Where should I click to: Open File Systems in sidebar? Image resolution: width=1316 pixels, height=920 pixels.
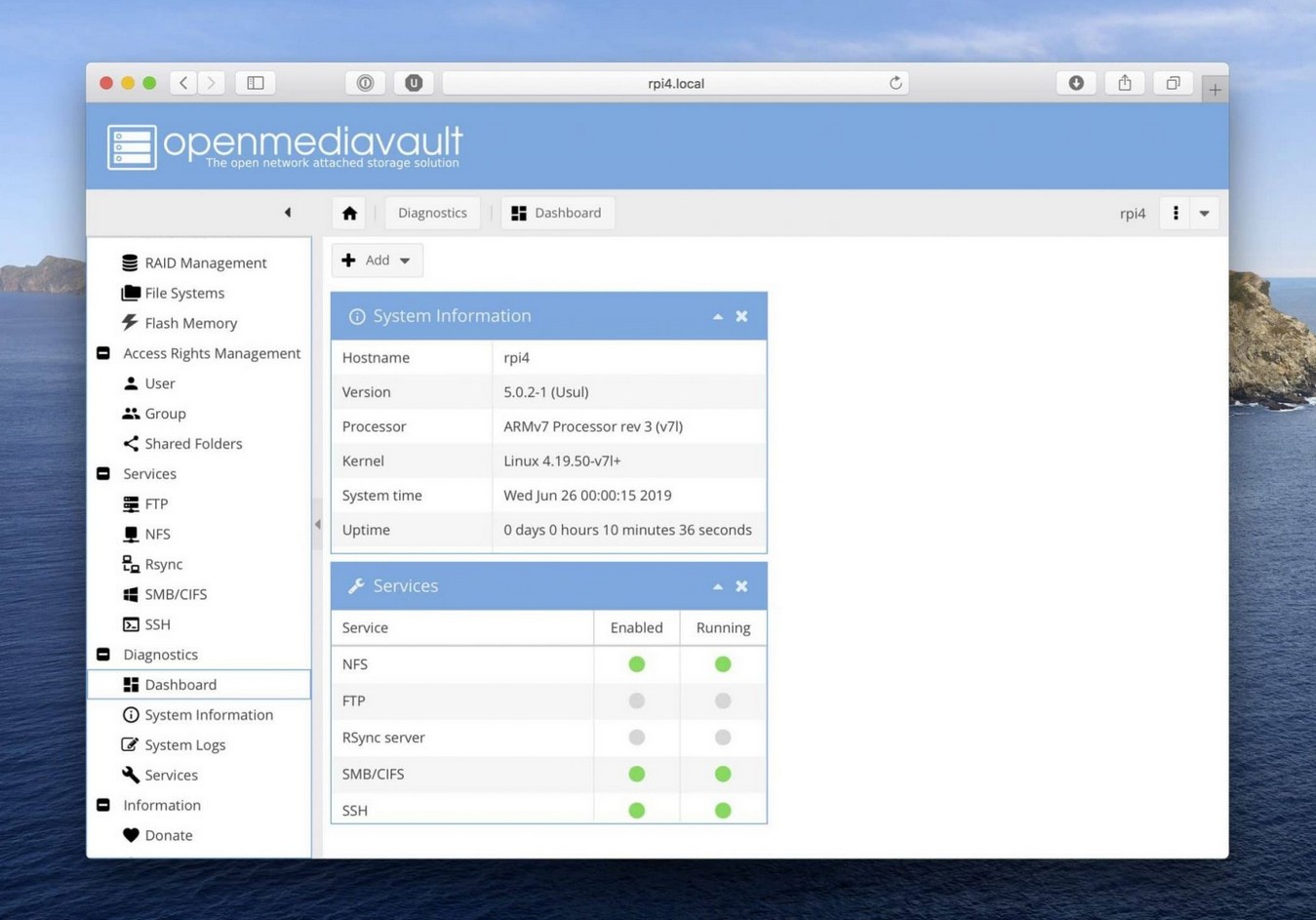pyautogui.click(x=183, y=293)
